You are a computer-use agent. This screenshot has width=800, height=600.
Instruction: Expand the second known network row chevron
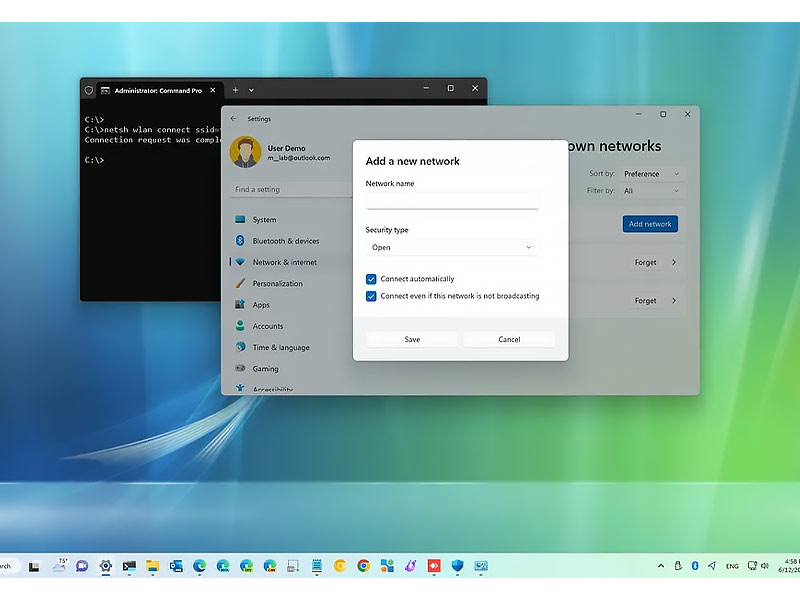coord(674,301)
